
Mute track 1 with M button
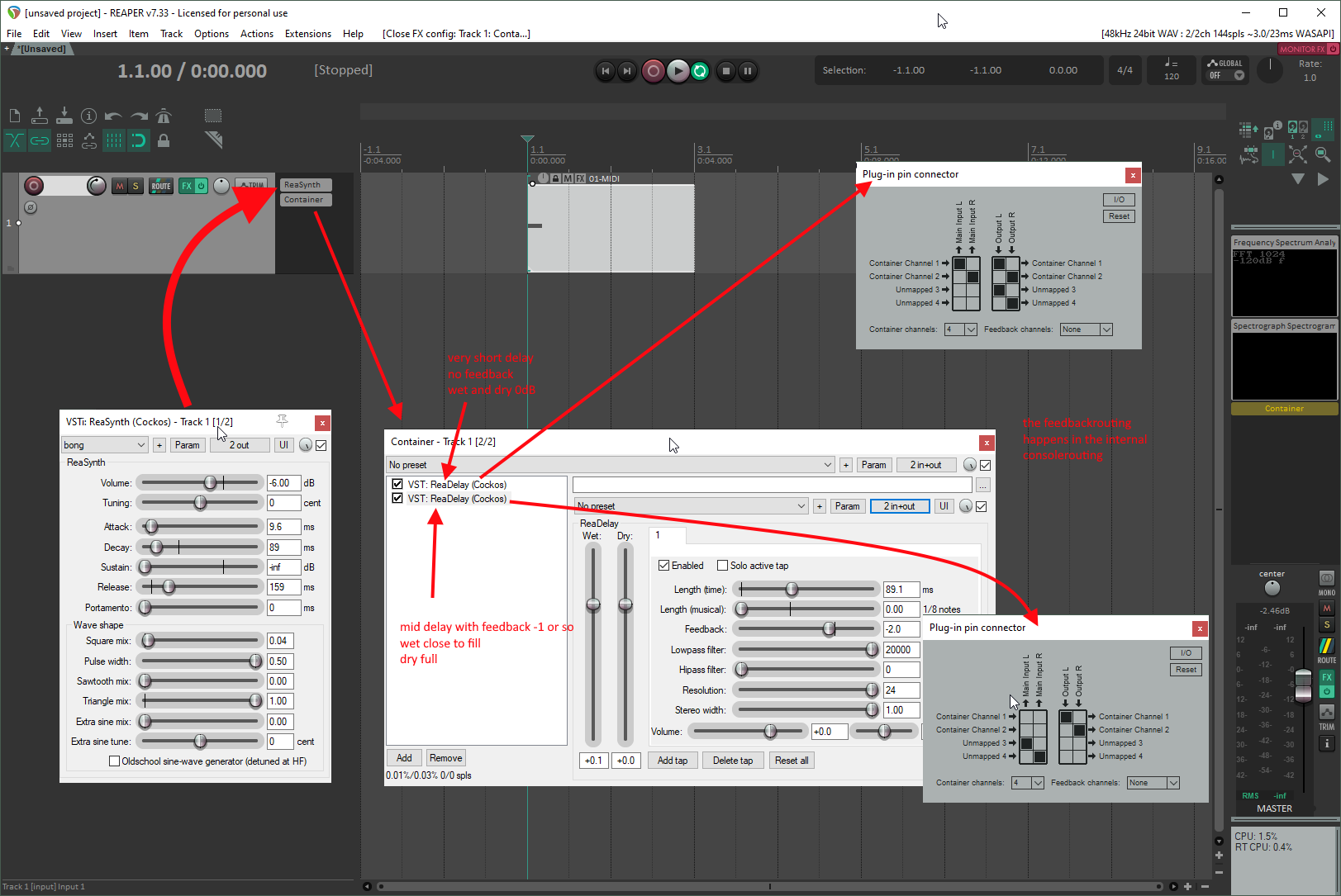(120, 186)
